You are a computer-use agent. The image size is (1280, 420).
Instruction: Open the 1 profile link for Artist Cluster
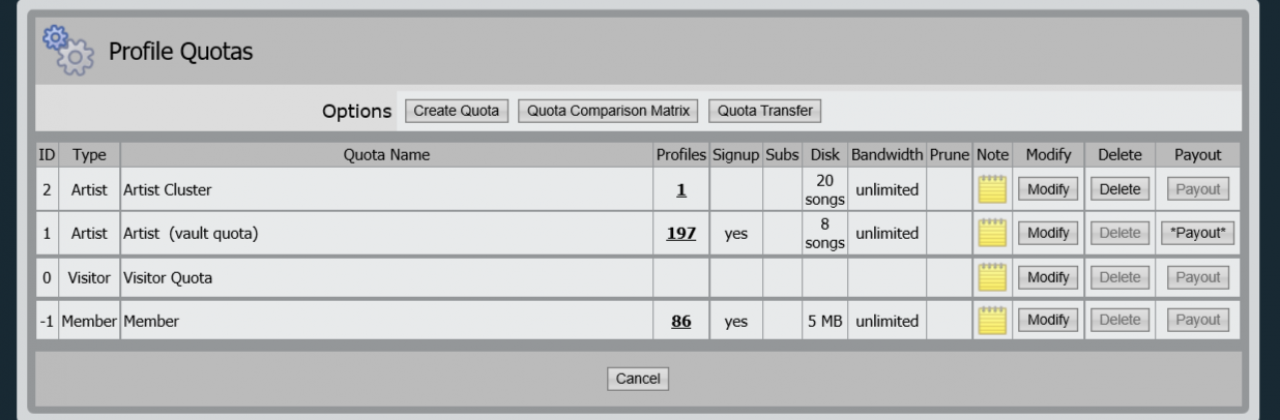click(x=681, y=189)
